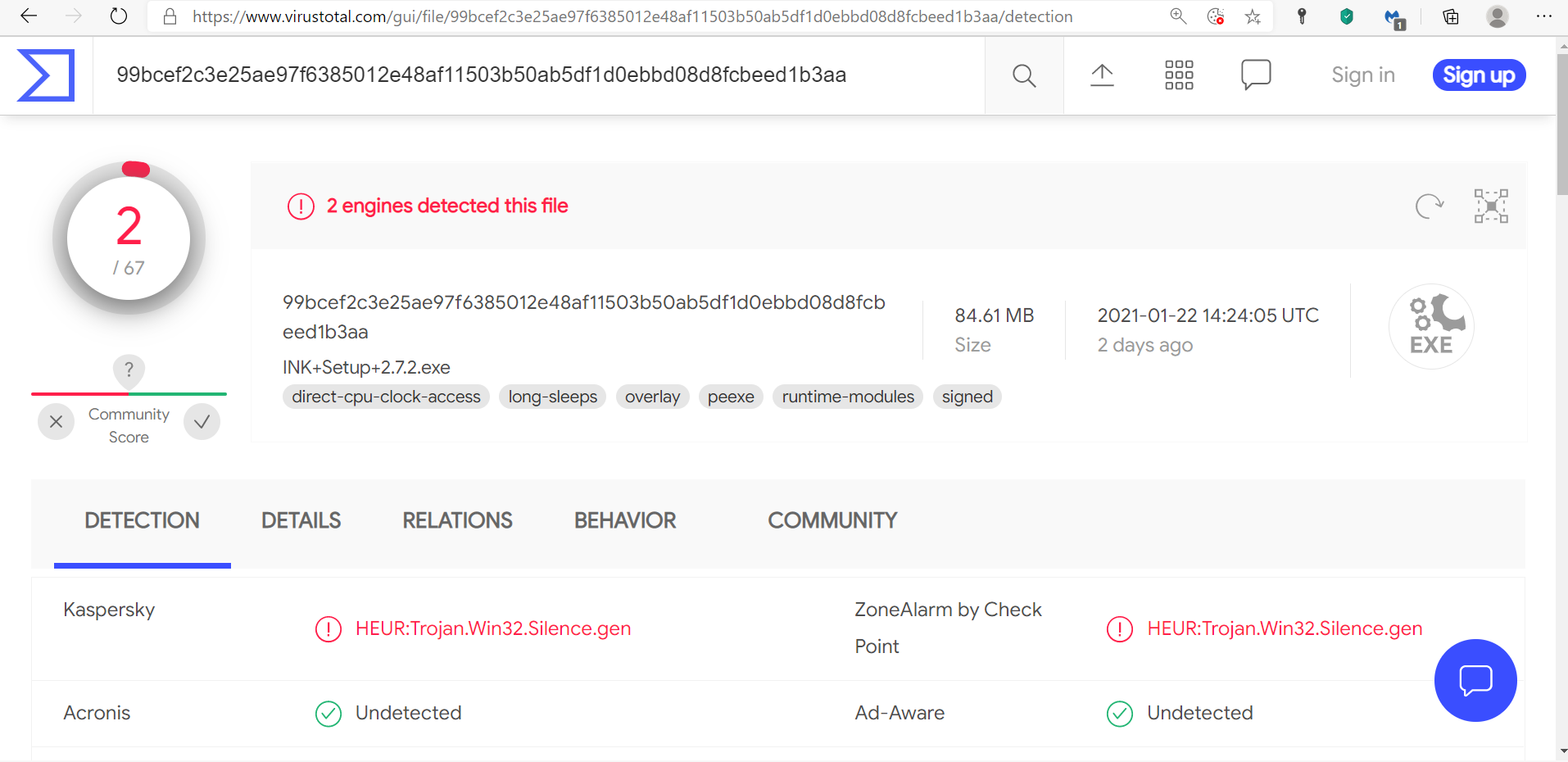Open browser Collections

pyautogui.click(x=1451, y=16)
